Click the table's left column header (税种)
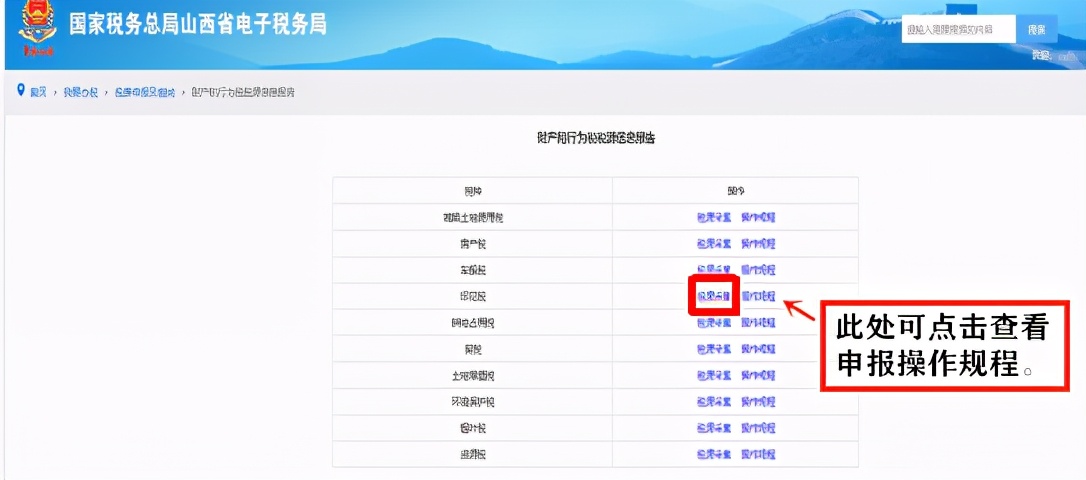Viewport: 1086px width, 480px height. coord(472,190)
